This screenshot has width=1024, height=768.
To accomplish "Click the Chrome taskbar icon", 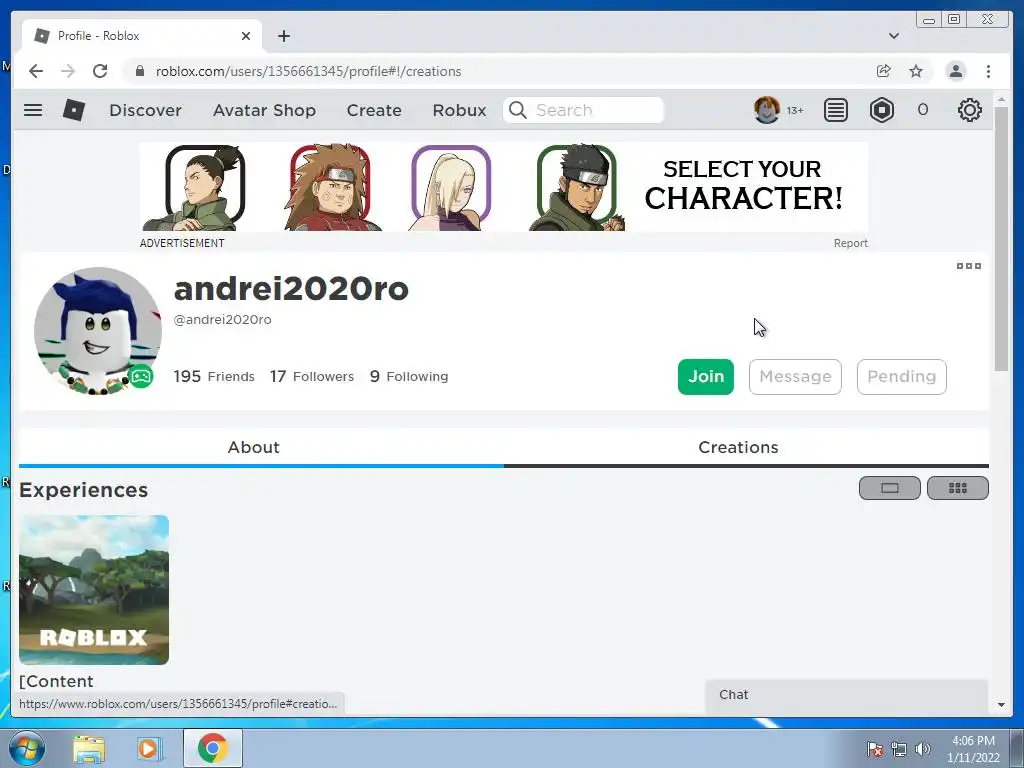I will click(213, 748).
